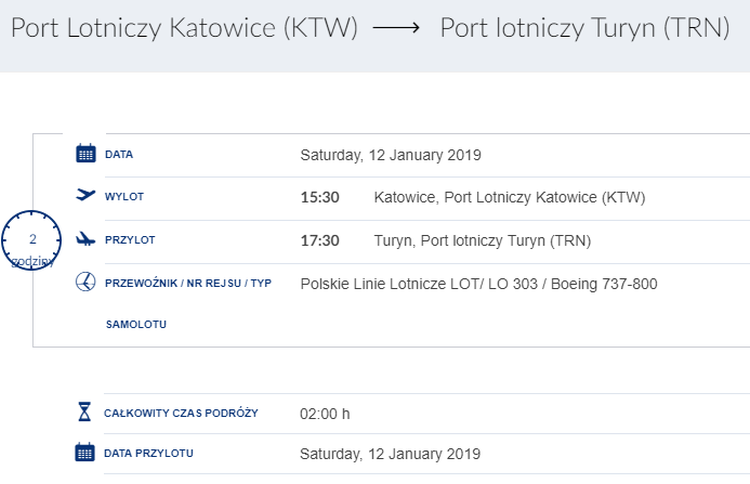Click the calendar icon beside DATA
Screen dimensions: 750x484
coord(86,154)
